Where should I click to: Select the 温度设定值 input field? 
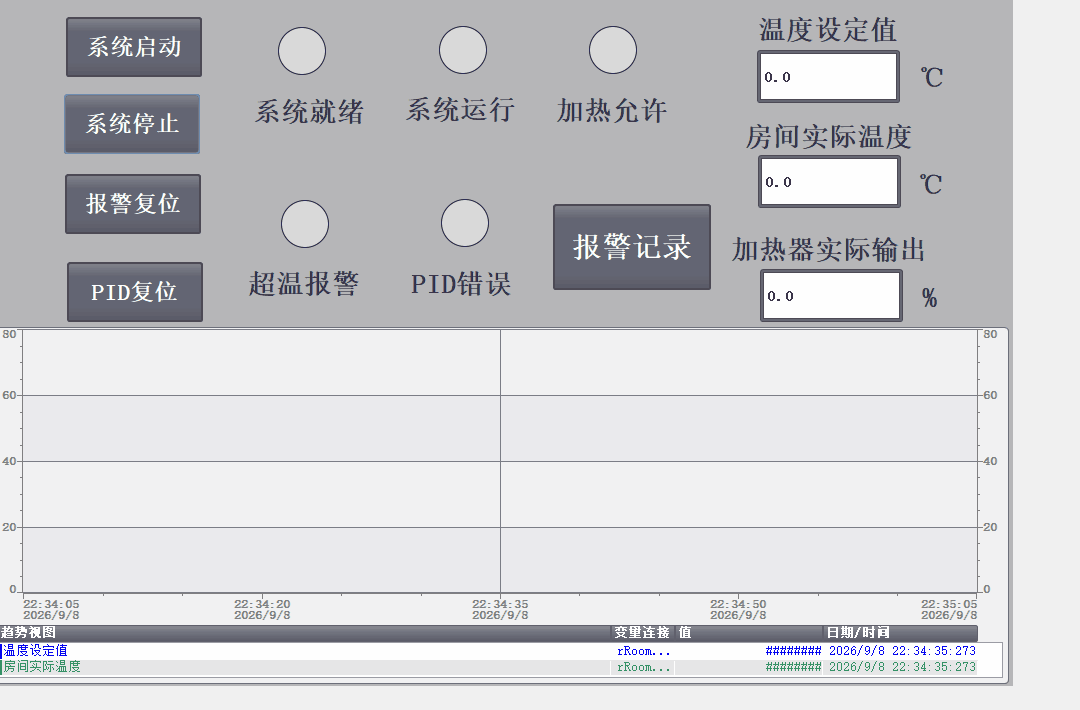click(829, 76)
